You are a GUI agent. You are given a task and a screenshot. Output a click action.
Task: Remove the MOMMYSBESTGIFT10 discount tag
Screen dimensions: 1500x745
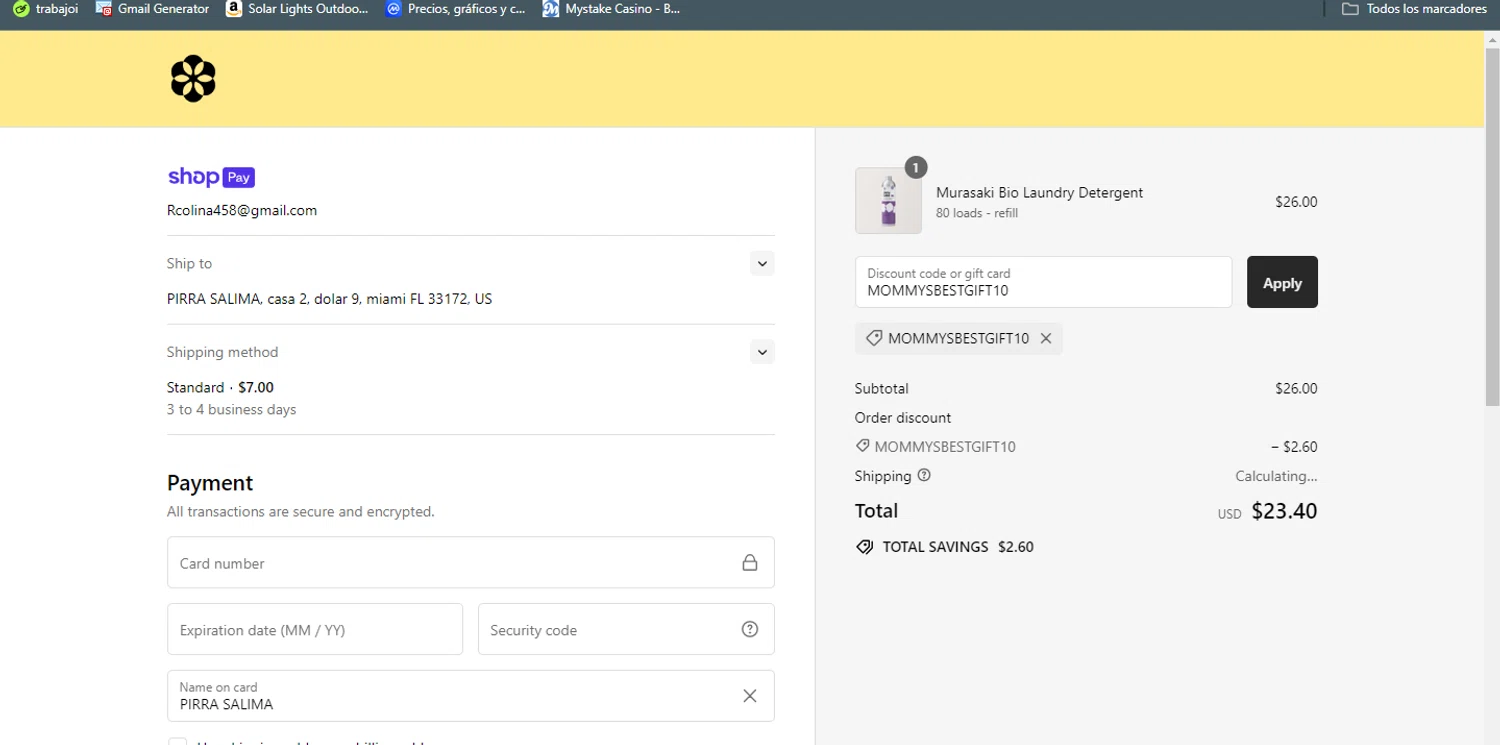click(1046, 338)
